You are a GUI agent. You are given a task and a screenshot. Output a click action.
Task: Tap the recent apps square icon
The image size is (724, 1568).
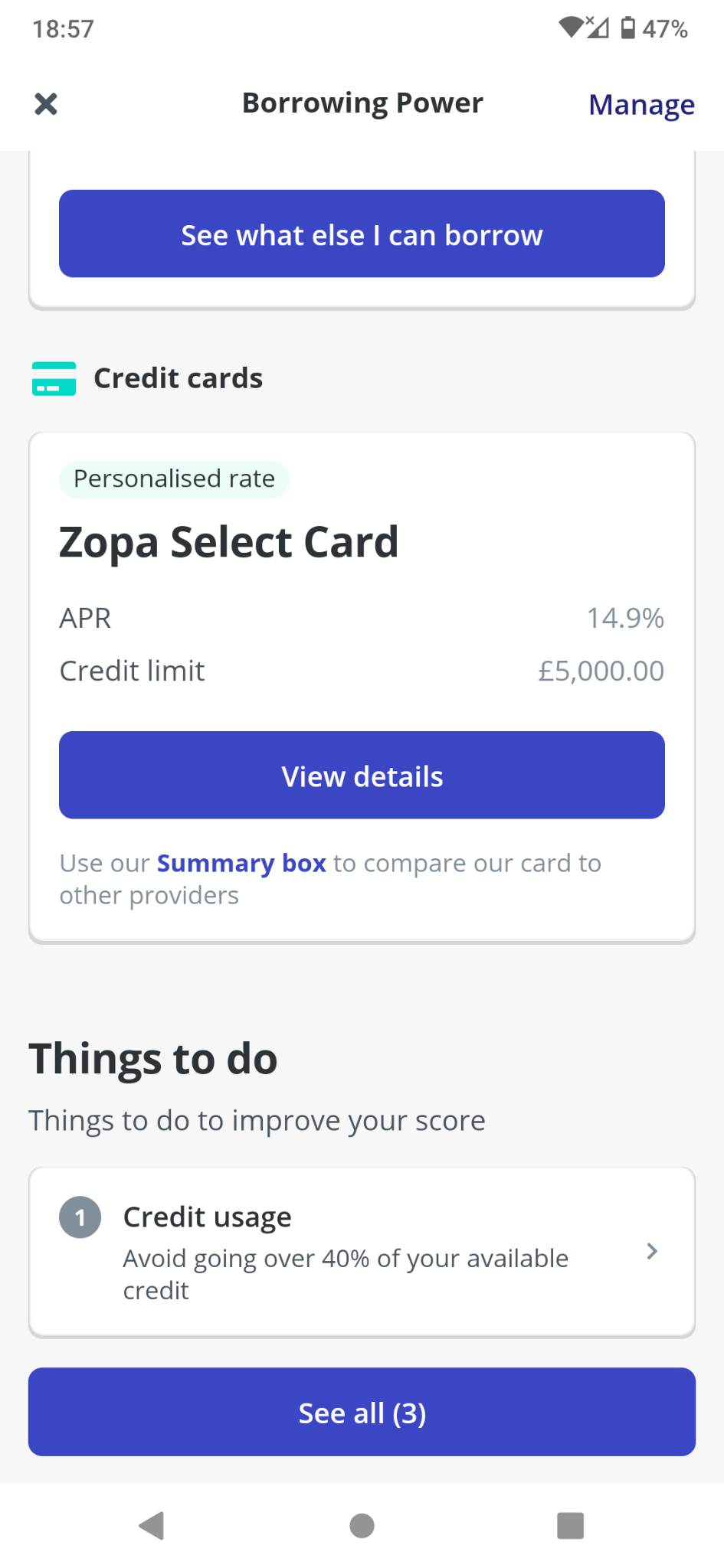click(x=570, y=1525)
